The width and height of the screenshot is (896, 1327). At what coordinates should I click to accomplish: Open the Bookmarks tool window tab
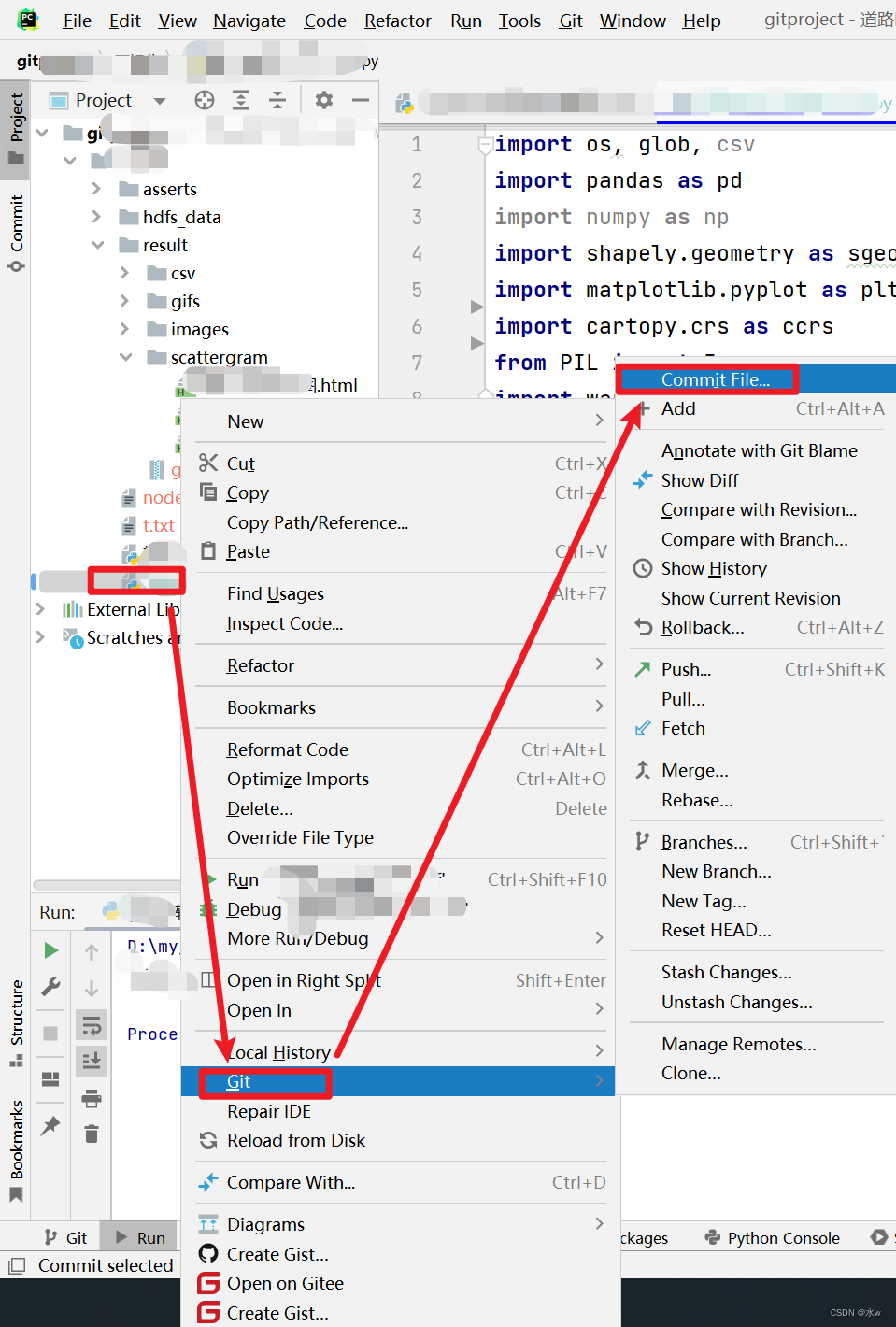click(x=16, y=1150)
